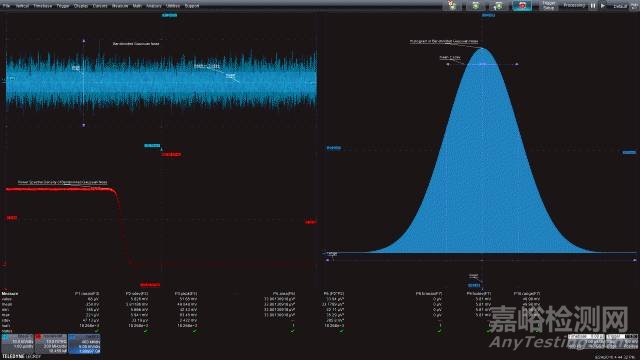Start acquisition with the play button
The image size is (640, 360).
pos(602,6)
